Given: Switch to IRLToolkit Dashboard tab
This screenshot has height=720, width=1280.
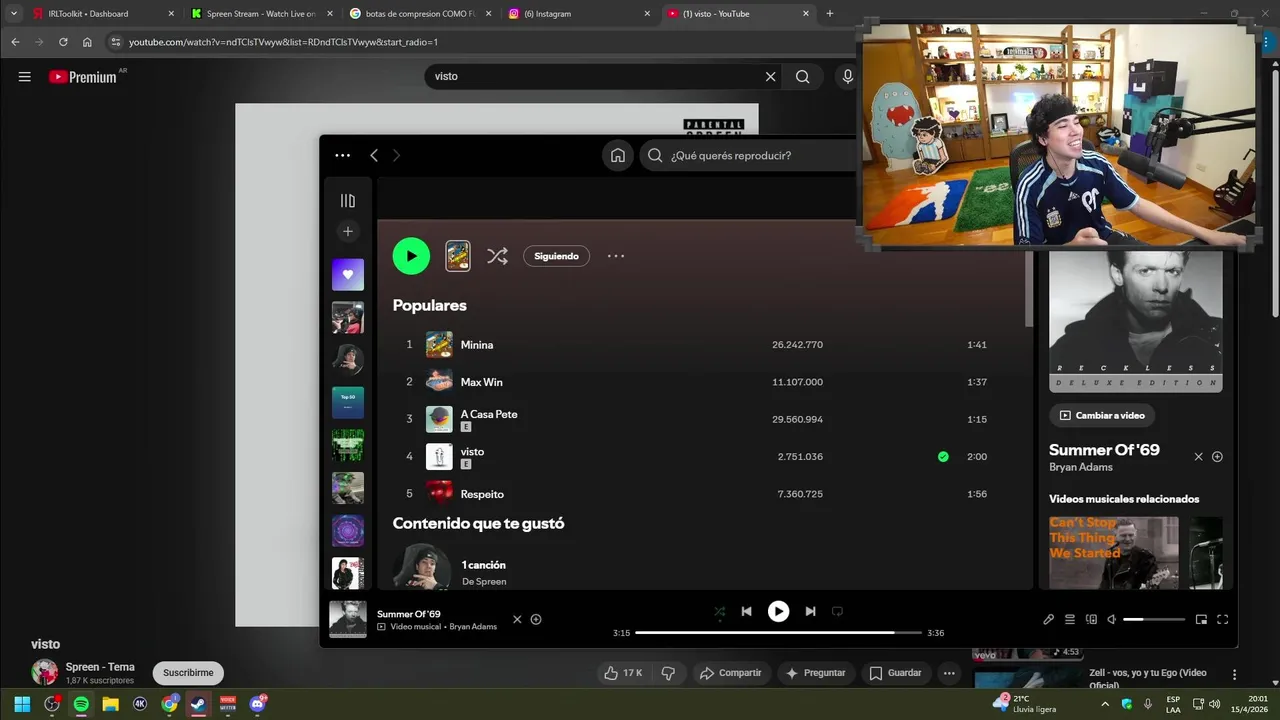Looking at the screenshot, I should [x=102, y=14].
